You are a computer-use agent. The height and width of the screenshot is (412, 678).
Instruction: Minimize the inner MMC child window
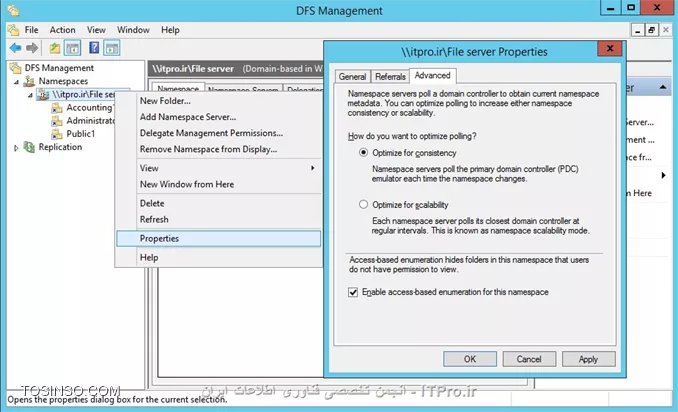point(637,30)
